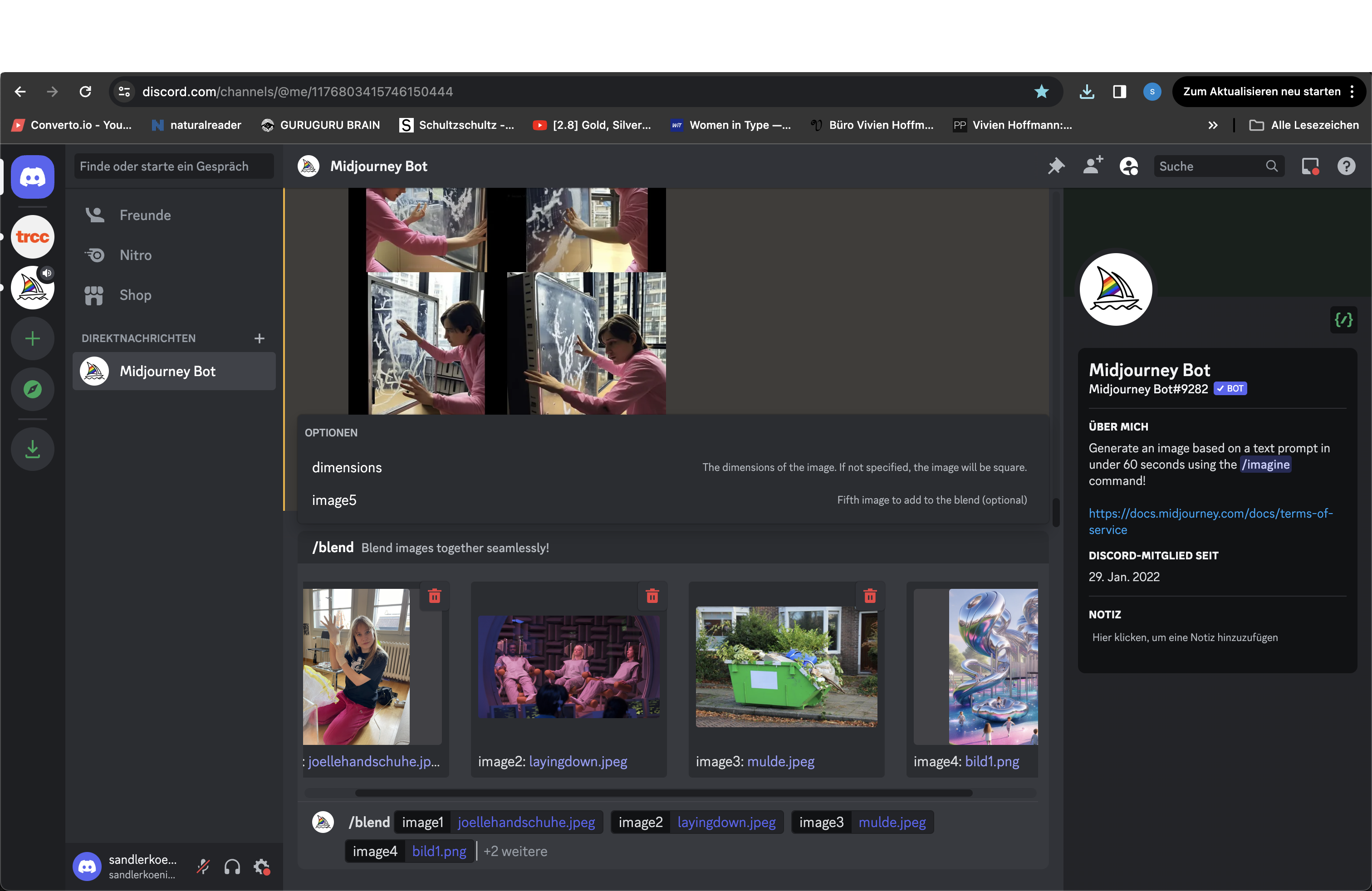Click the image3 mulde.jpeg parameter chip

pos(862,822)
